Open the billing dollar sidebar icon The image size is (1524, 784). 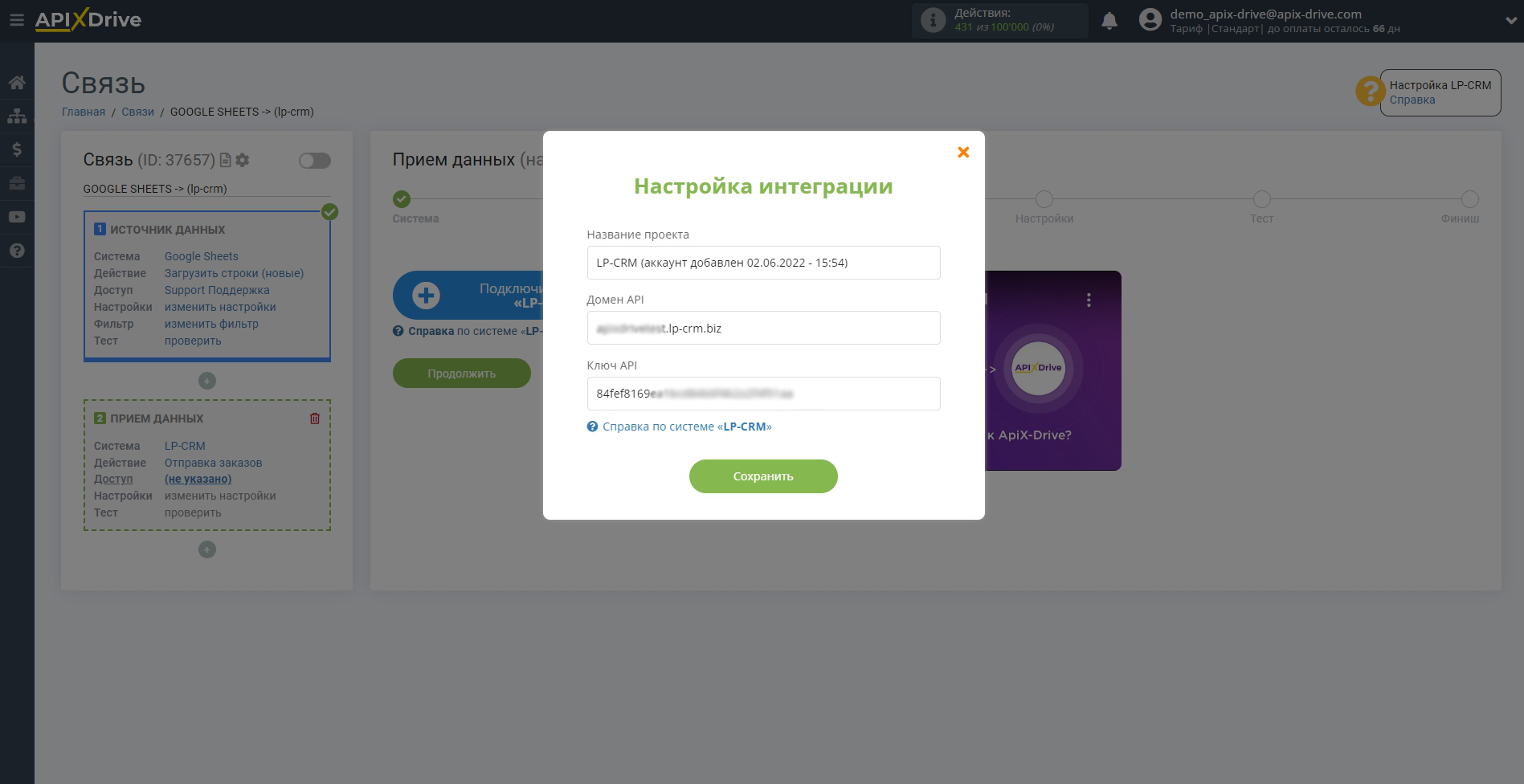click(x=17, y=149)
